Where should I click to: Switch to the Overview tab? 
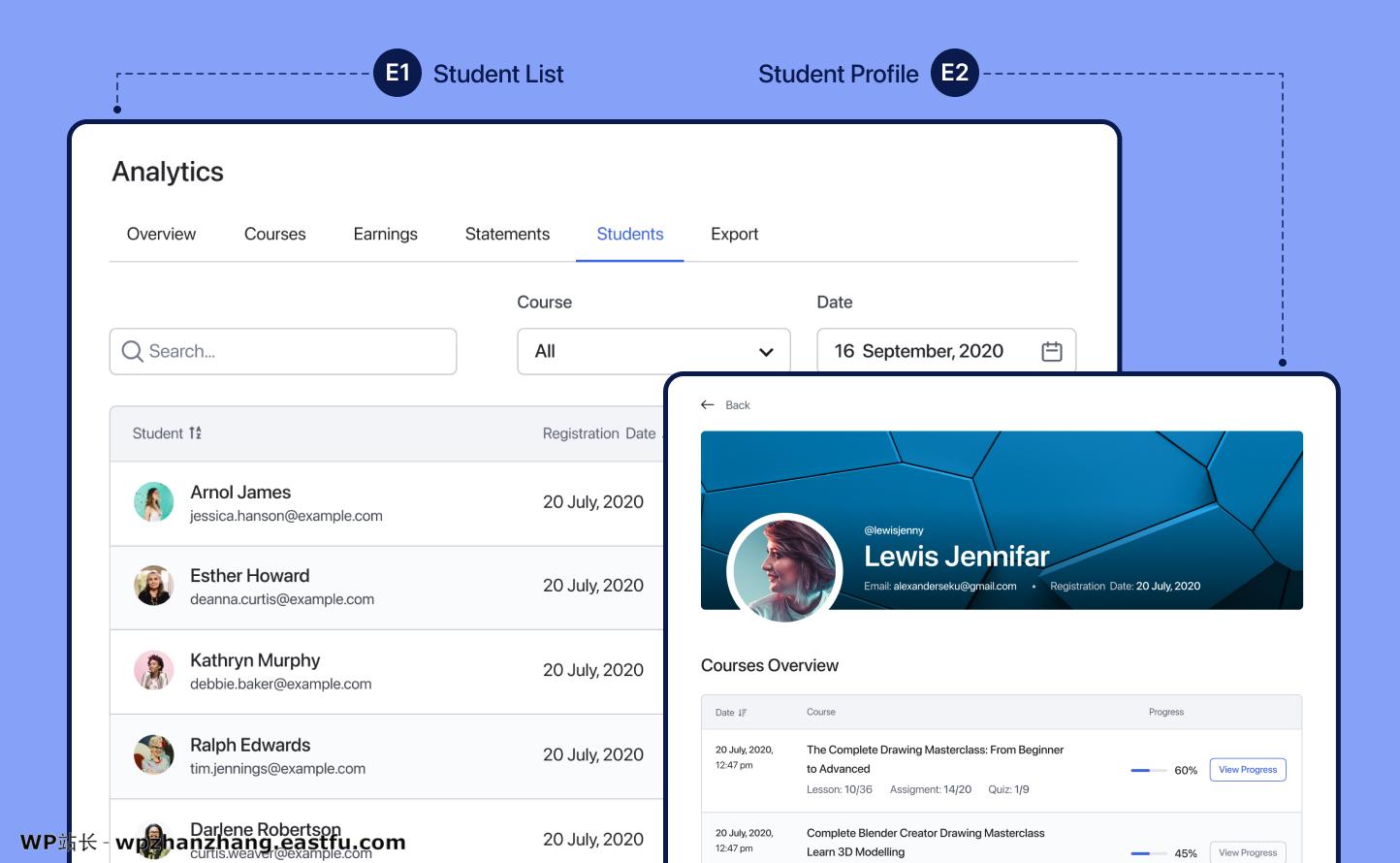point(161,234)
